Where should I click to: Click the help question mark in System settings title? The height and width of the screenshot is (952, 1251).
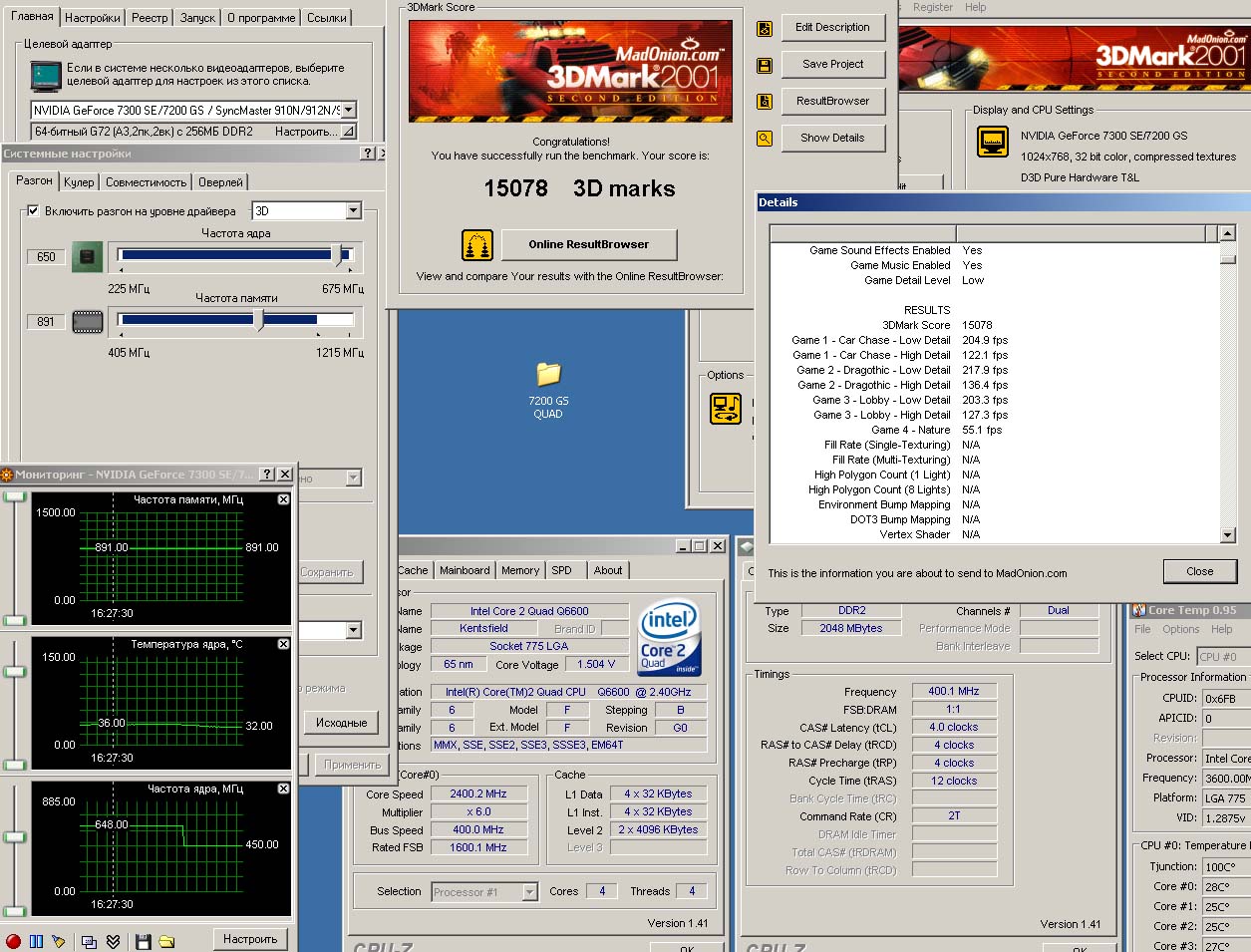(368, 154)
